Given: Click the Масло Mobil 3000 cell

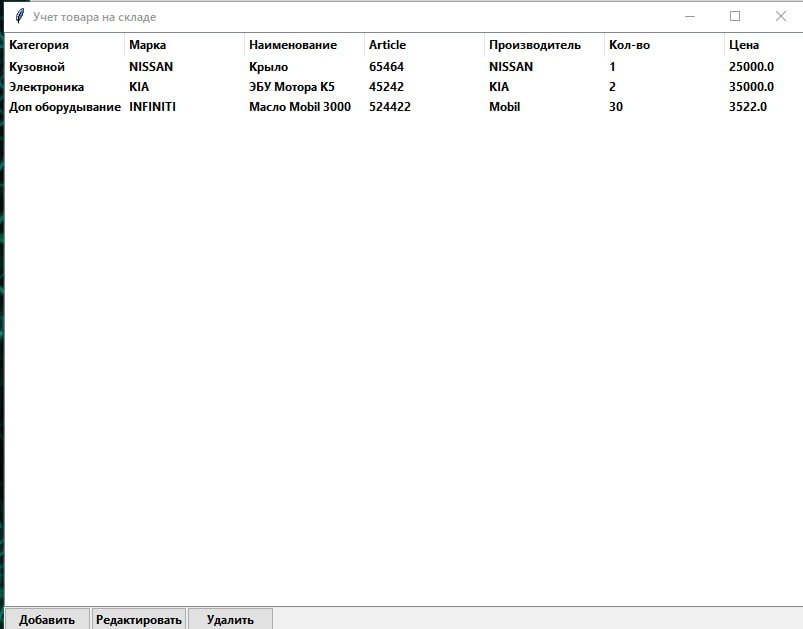Looking at the screenshot, I should pyautogui.click(x=300, y=107).
